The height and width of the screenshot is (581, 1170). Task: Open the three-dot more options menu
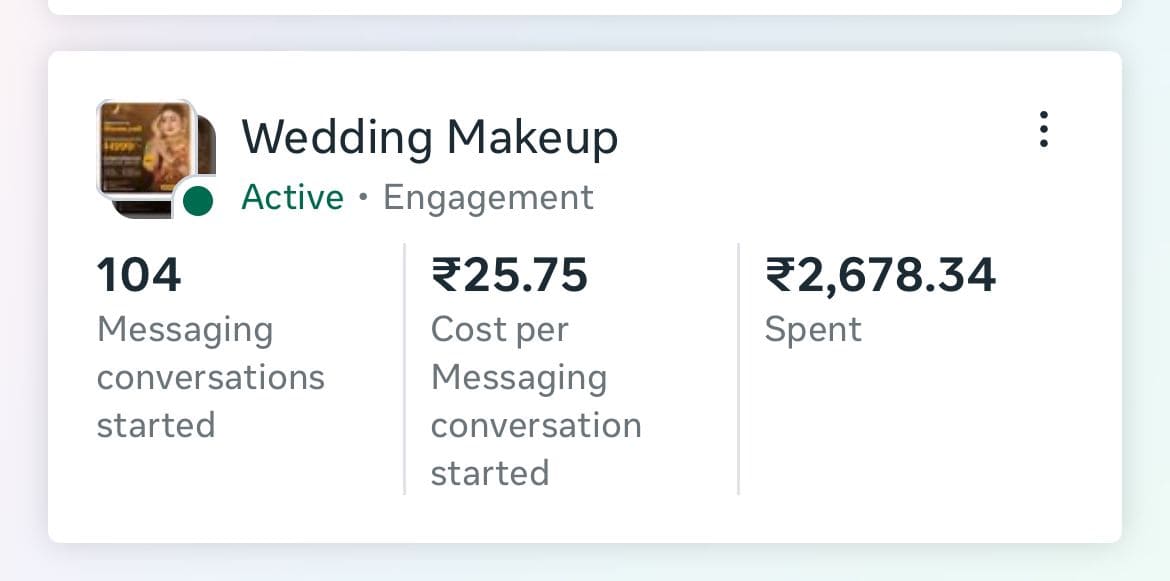tap(1043, 130)
